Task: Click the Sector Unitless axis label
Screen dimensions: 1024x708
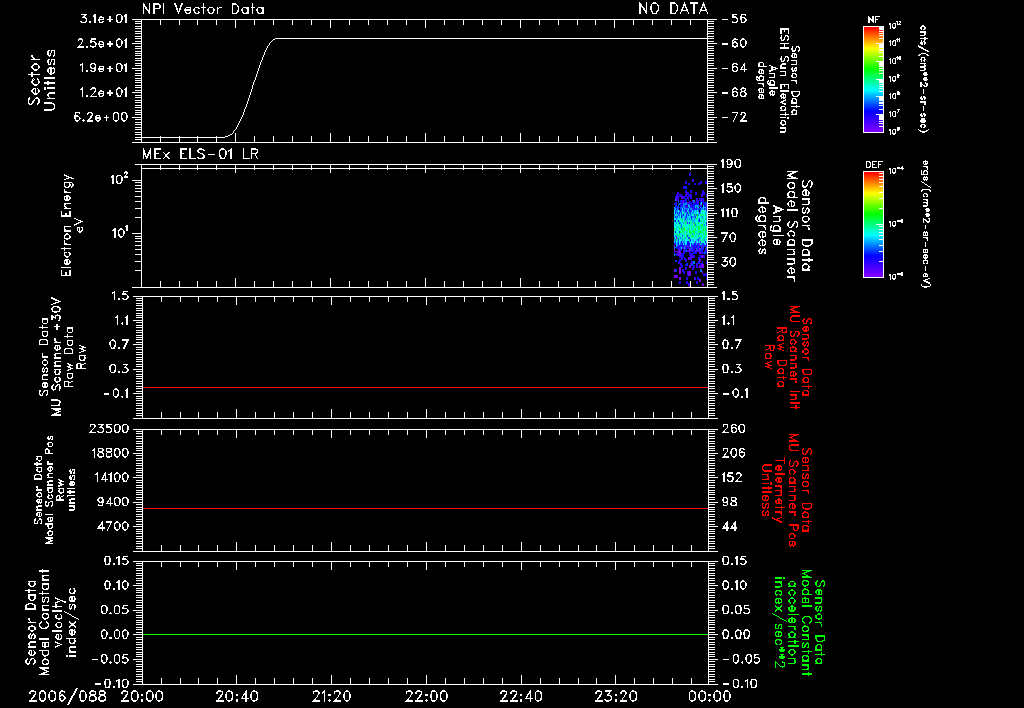Action: (41, 80)
